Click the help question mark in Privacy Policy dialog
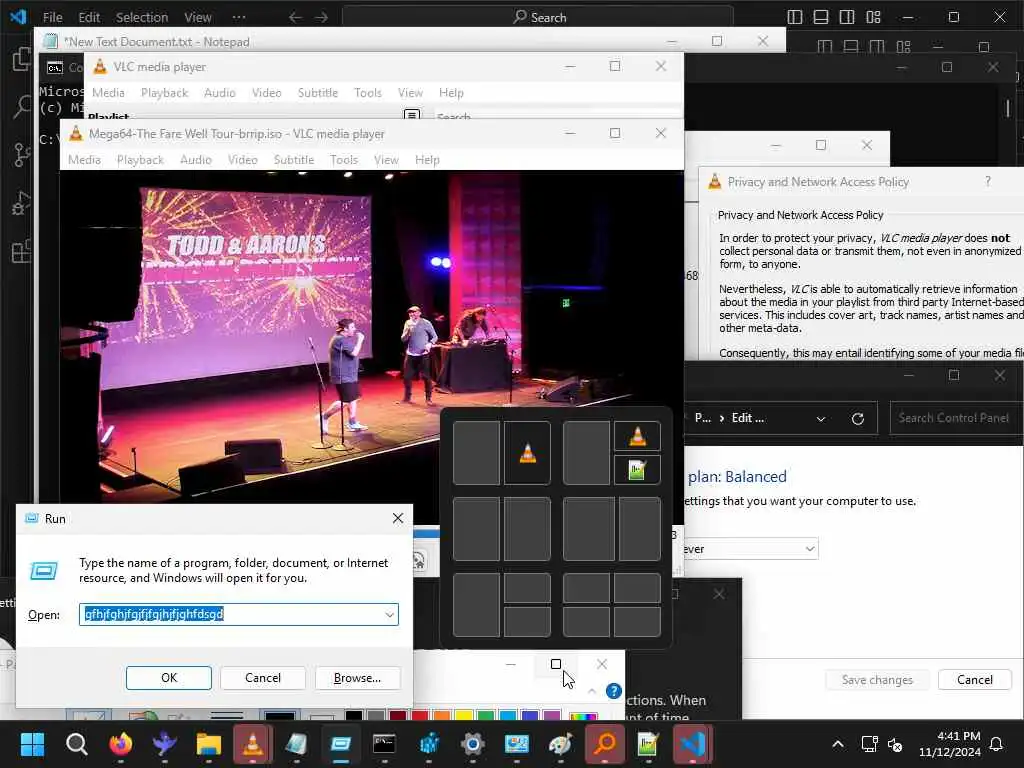The image size is (1024, 768). [987, 182]
